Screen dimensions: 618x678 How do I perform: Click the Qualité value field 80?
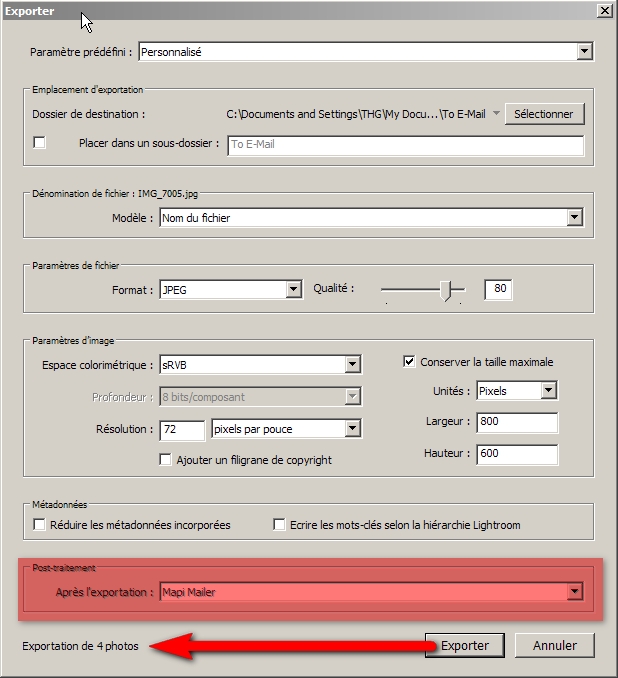pos(499,289)
